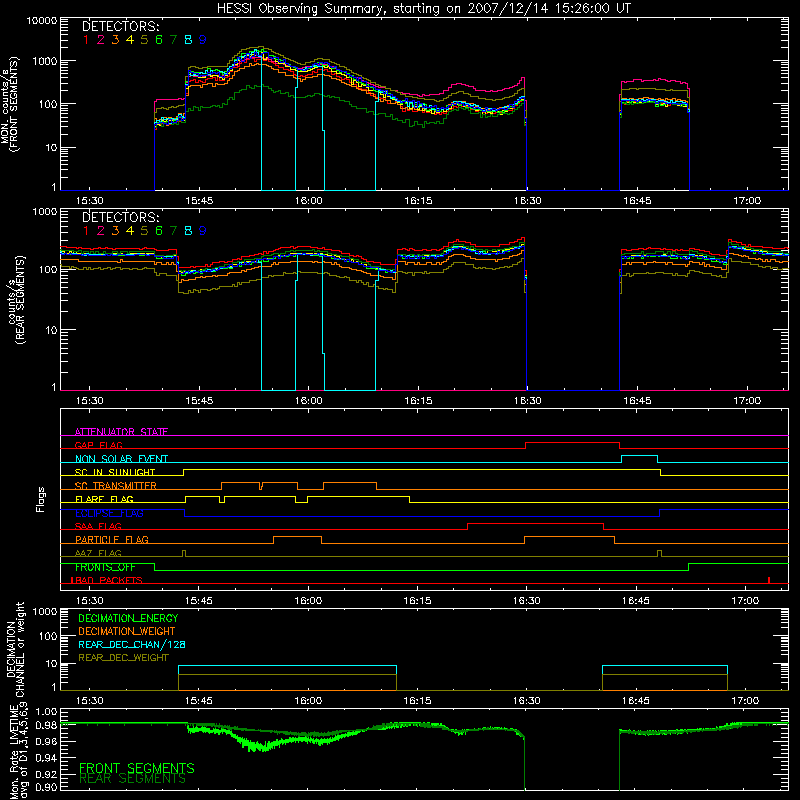Click the DECIMATION_ENERGY legend entry
The height and width of the screenshot is (800, 800).
(128, 618)
